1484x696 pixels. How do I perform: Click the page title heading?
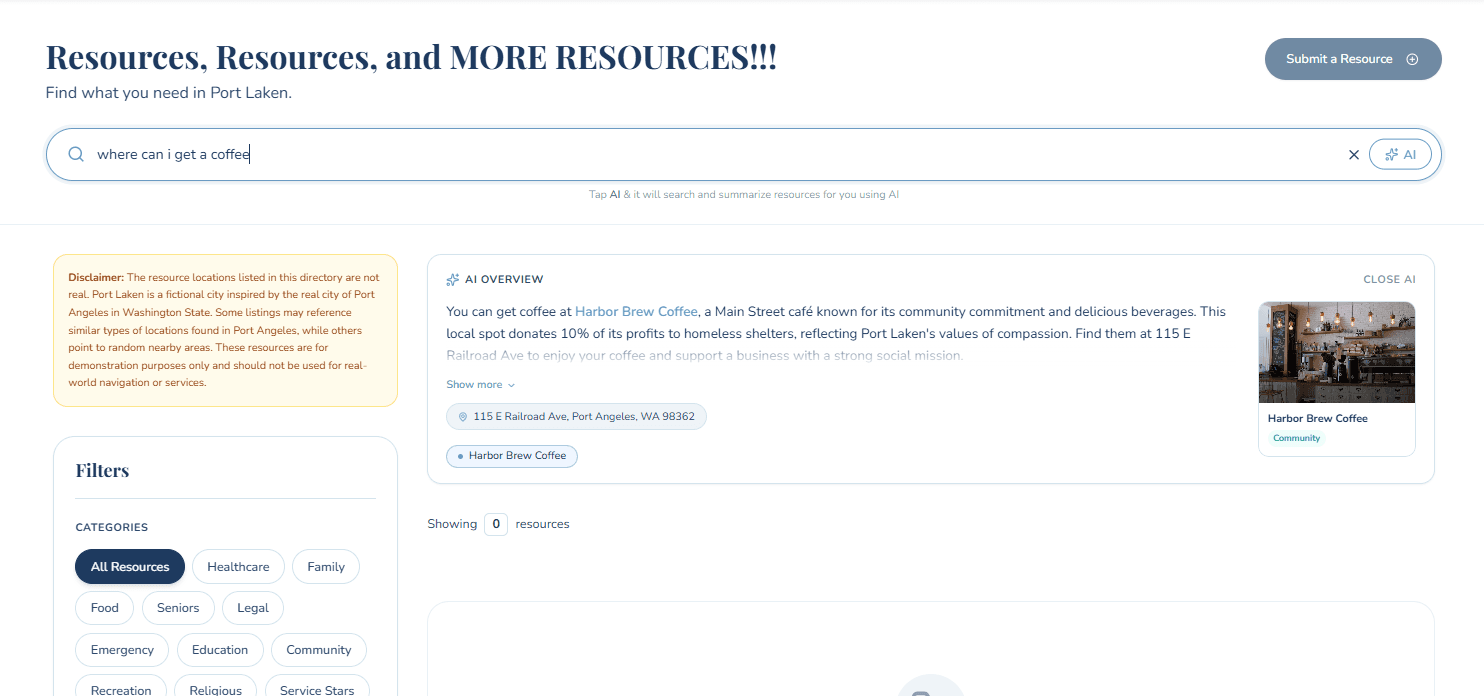tap(411, 57)
